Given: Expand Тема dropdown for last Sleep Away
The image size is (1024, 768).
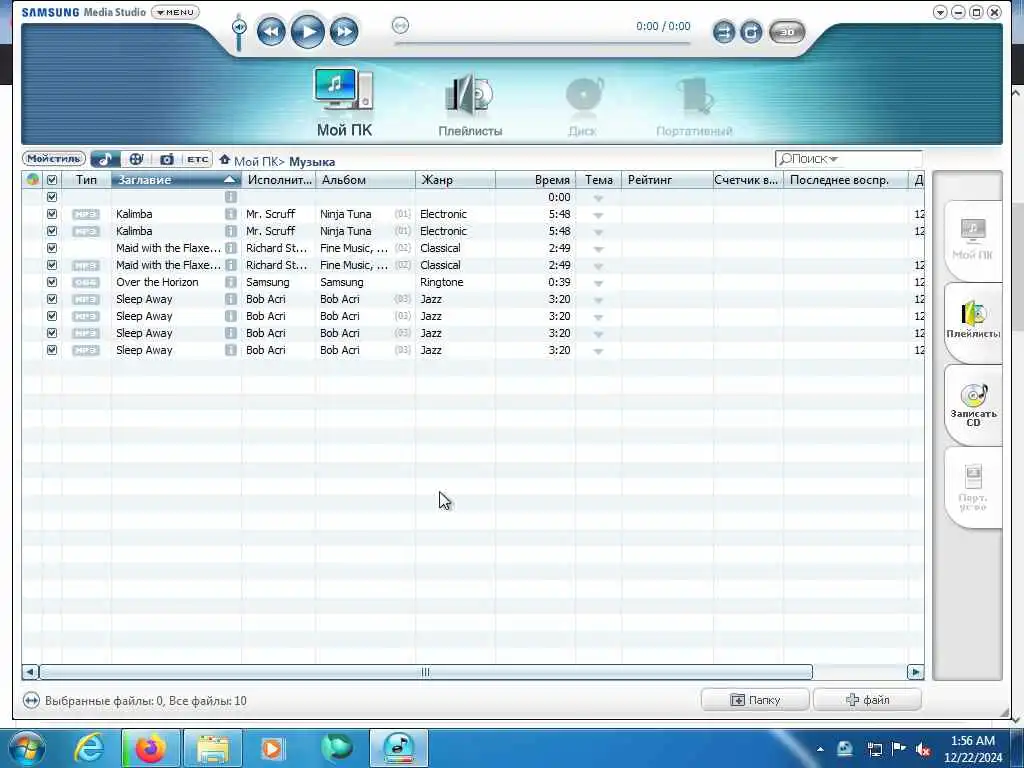Looking at the screenshot, I should (x=598, y=351).
